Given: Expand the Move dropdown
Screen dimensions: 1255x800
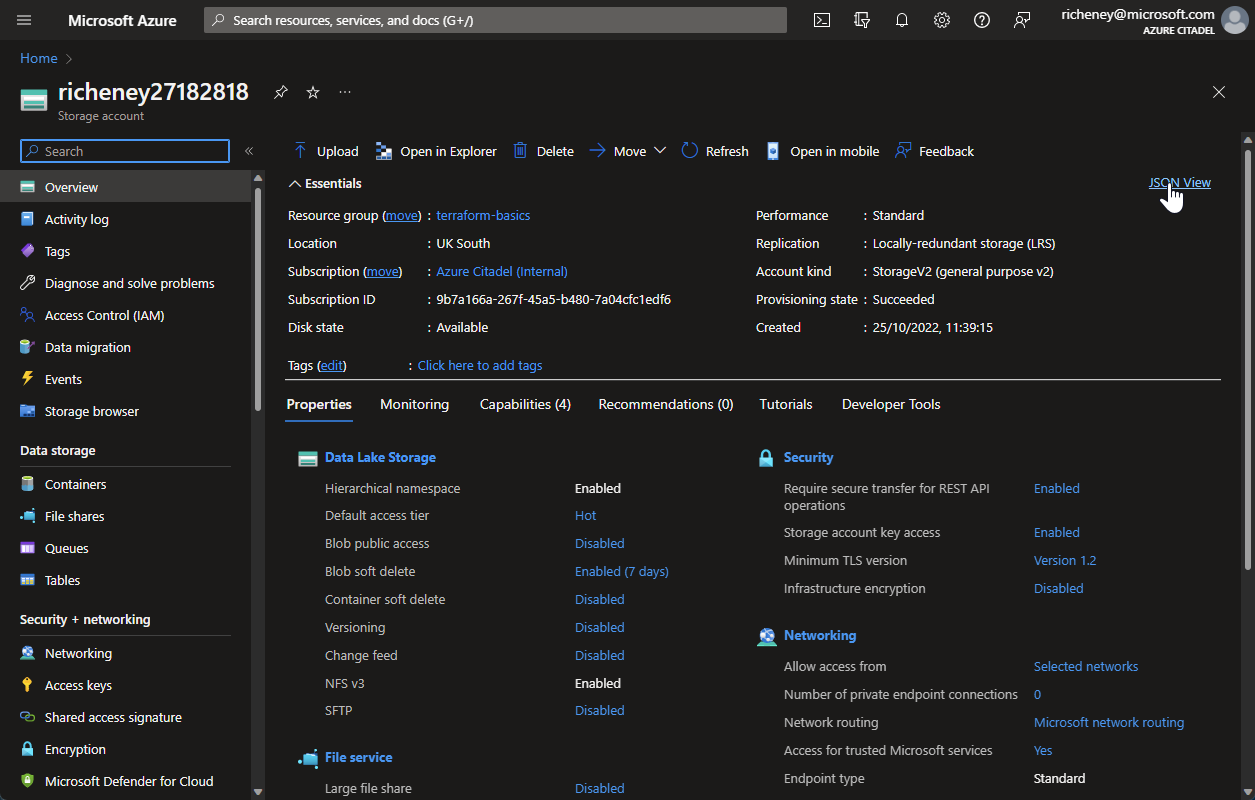Looking at the screenshot, I should point(660,150).
